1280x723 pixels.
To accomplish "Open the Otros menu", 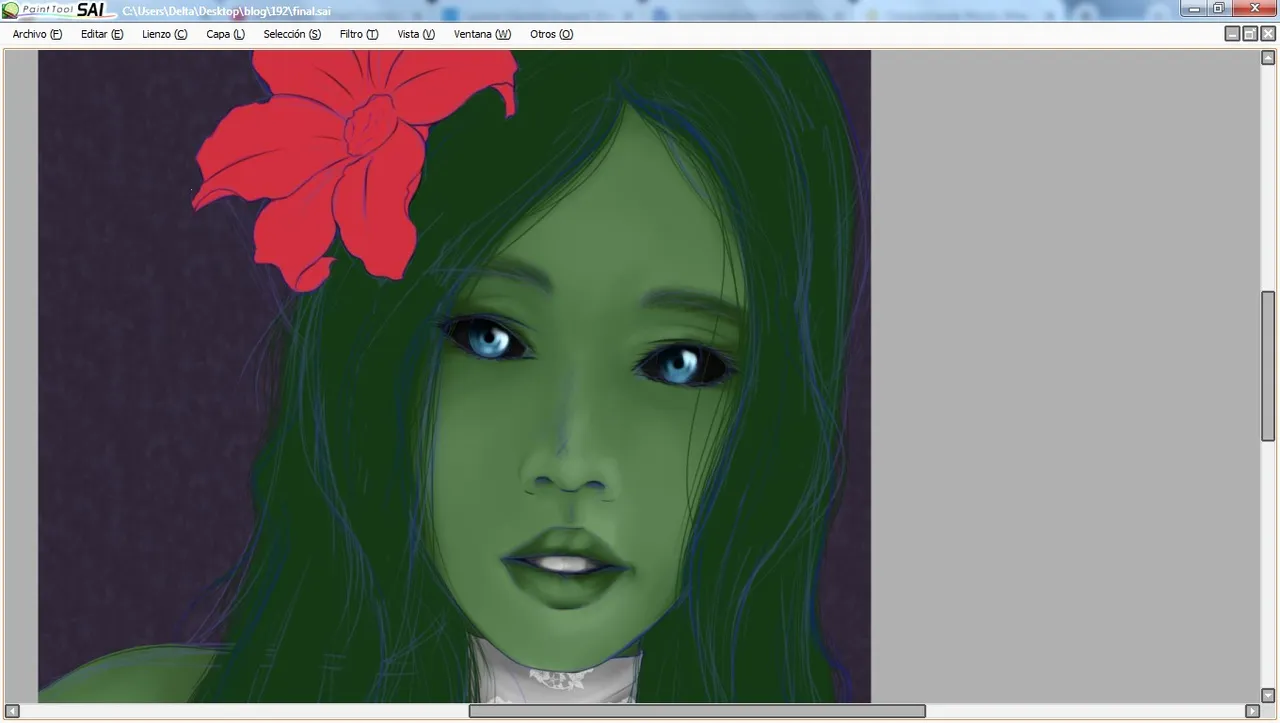I will click(551, 34).
